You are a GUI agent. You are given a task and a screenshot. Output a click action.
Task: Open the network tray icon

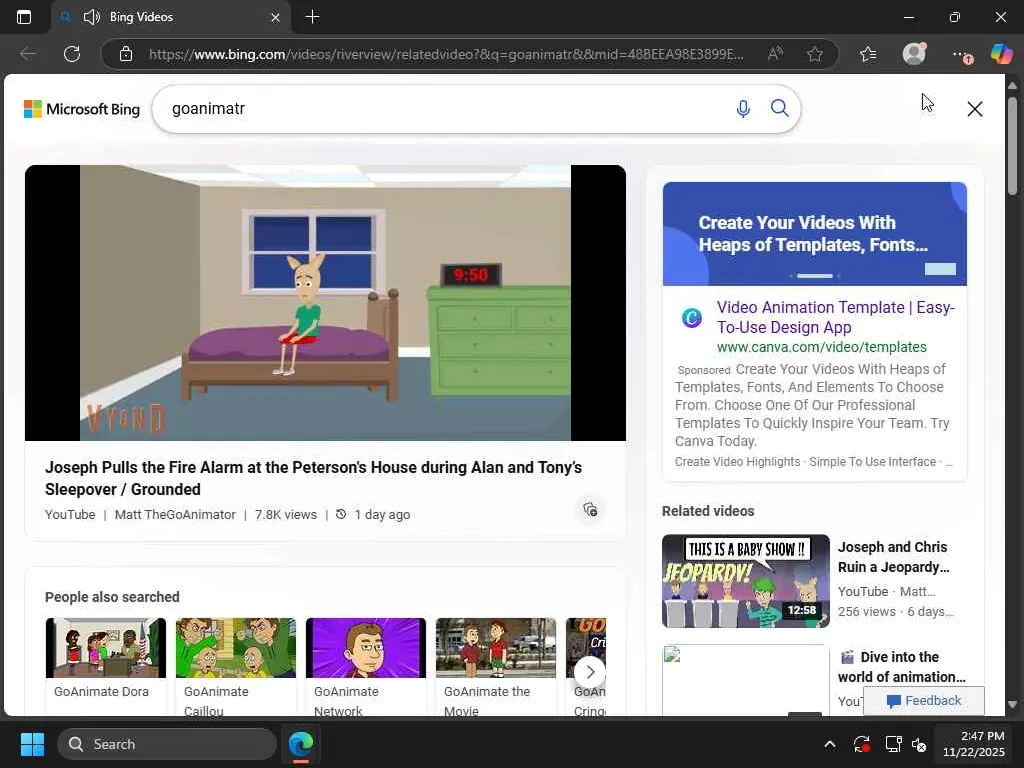tap(893, 744)
